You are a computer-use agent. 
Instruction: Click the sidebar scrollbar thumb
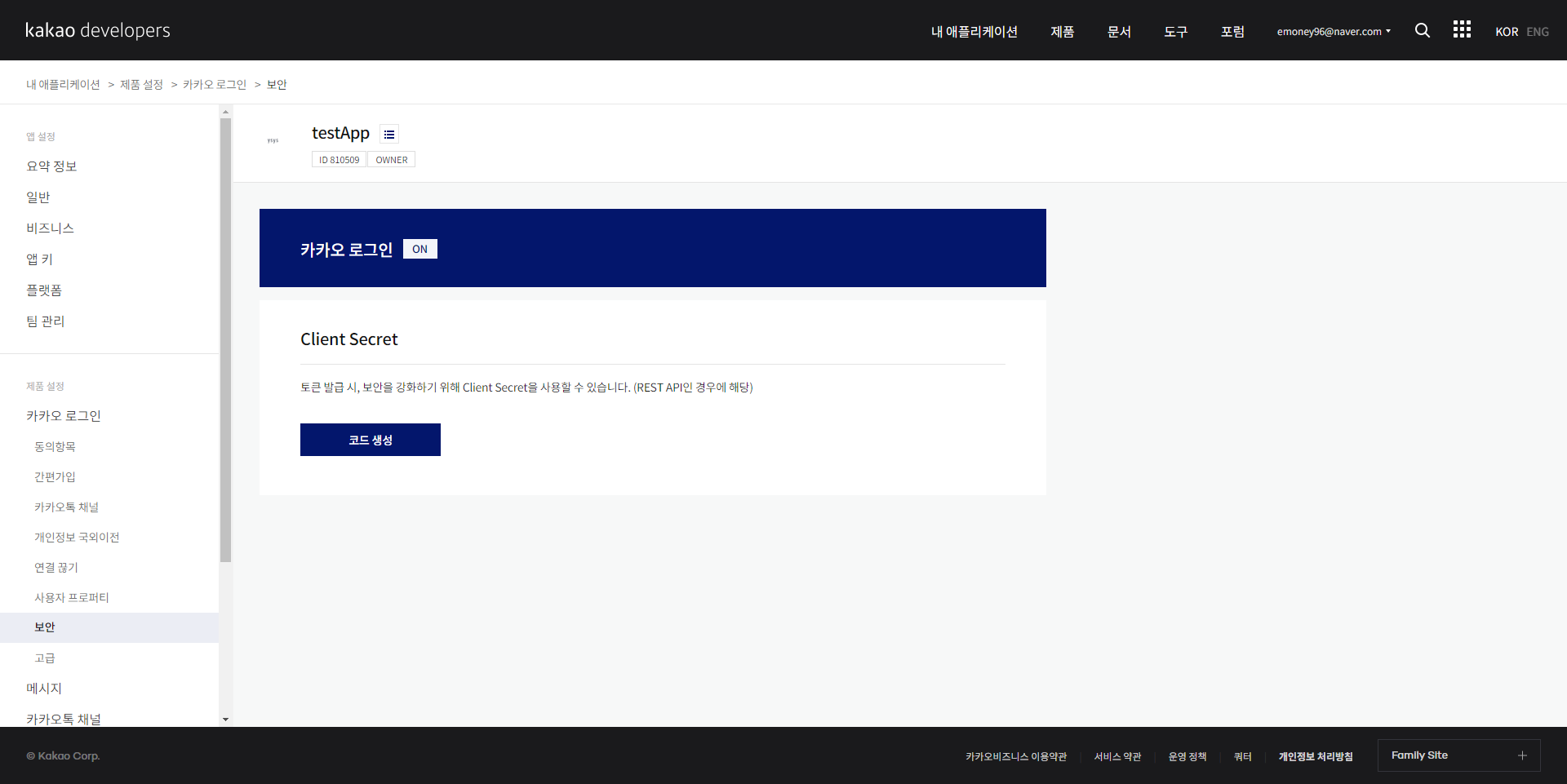pyautogui.click(x=225, y=340)
